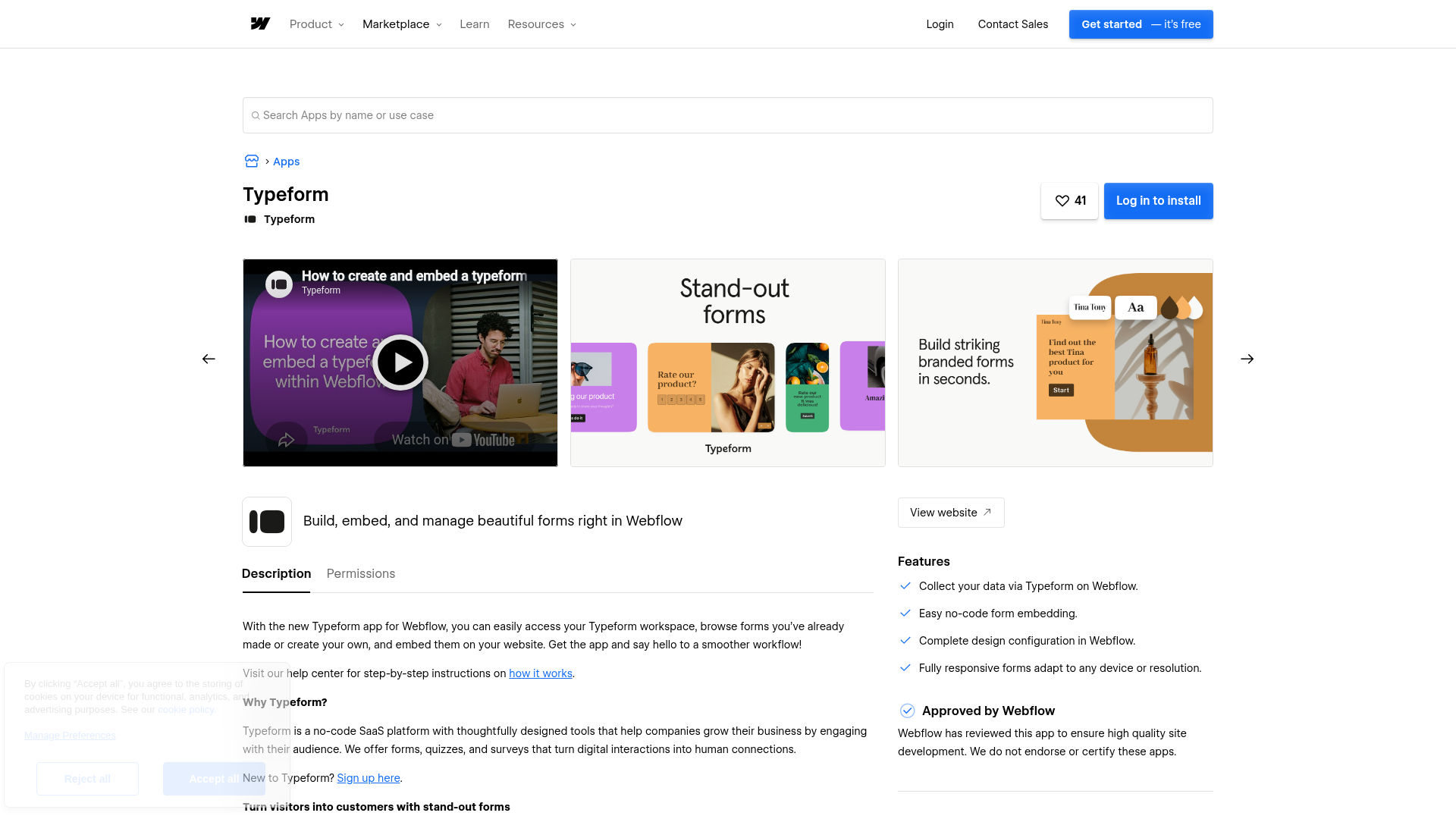Click Reject all cookies button
This screenshot has height=819, width=1456.
(x=87, y=779)
